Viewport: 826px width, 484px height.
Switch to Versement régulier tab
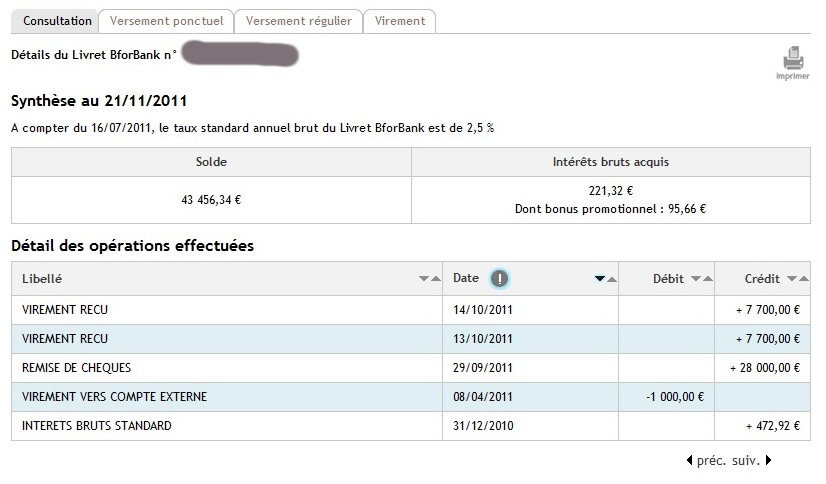click(299, 21)
